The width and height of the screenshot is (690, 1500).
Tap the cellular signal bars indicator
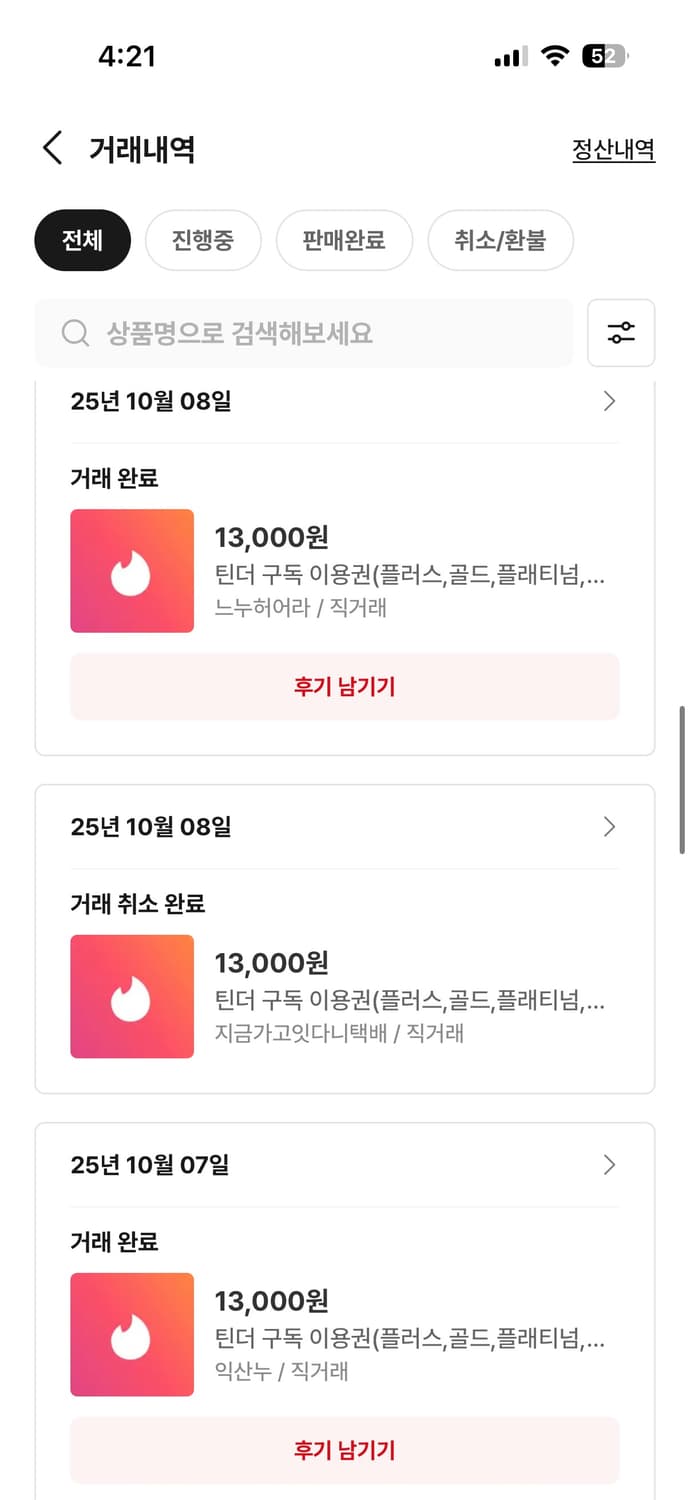508,57
